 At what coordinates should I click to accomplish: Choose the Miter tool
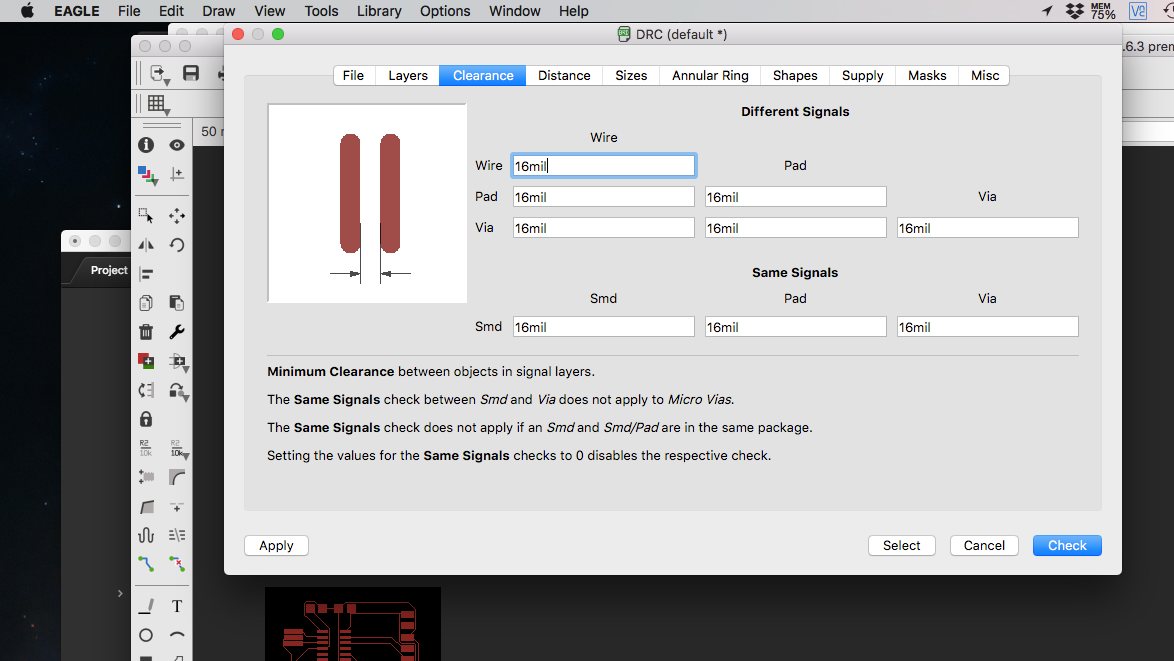coord(177,477)
